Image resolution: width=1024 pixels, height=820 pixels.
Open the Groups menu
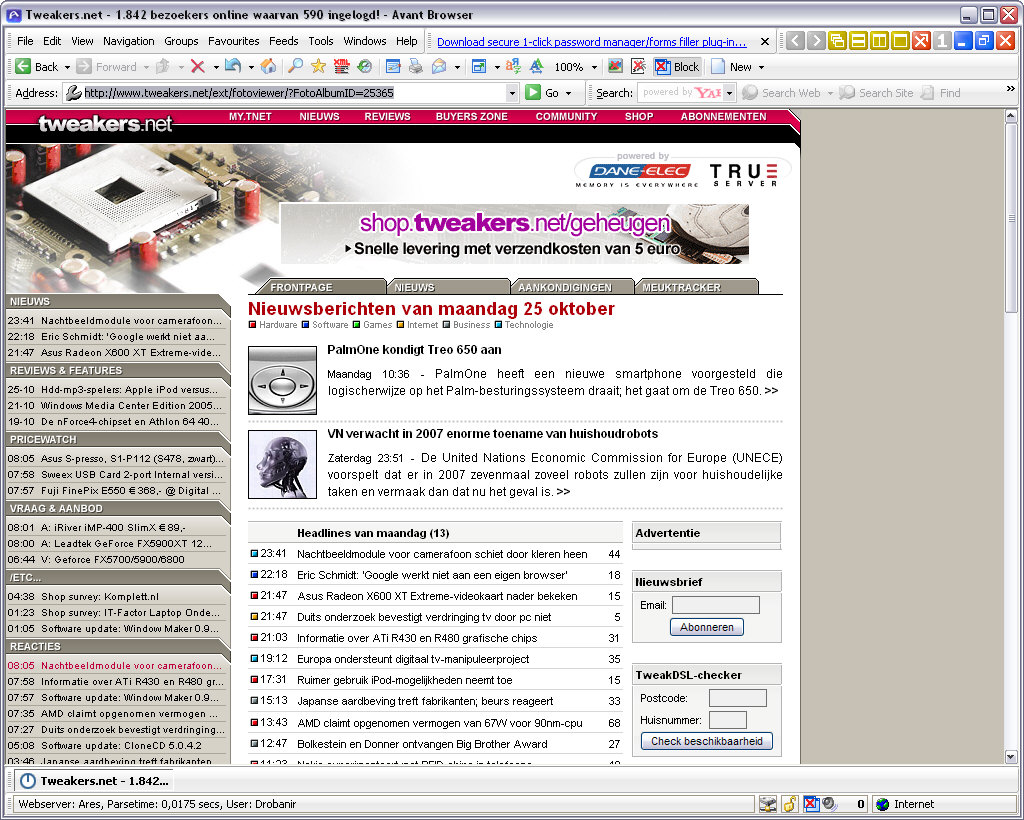[x=181, y=41]
